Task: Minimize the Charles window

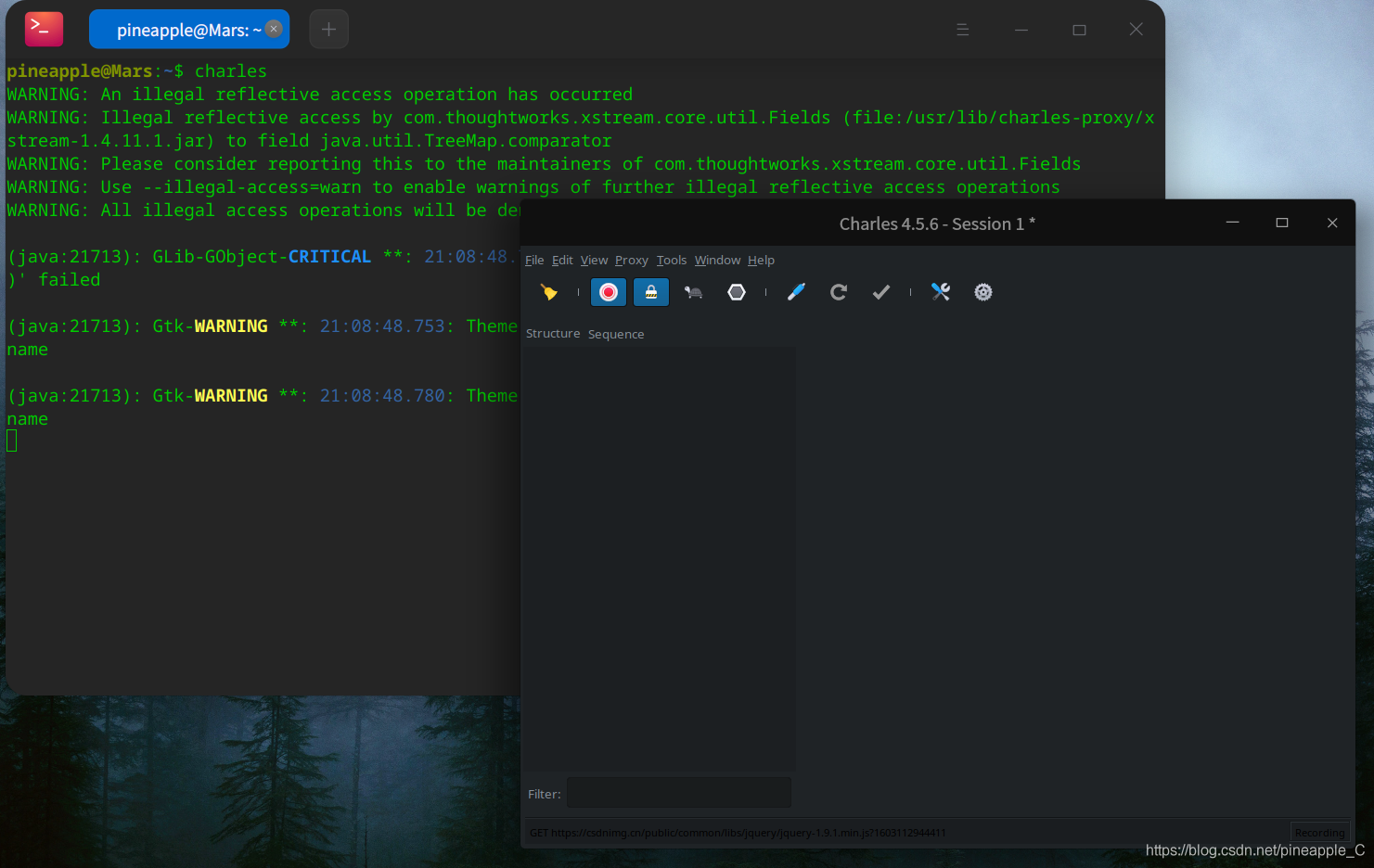Action: click(1233, 223)
